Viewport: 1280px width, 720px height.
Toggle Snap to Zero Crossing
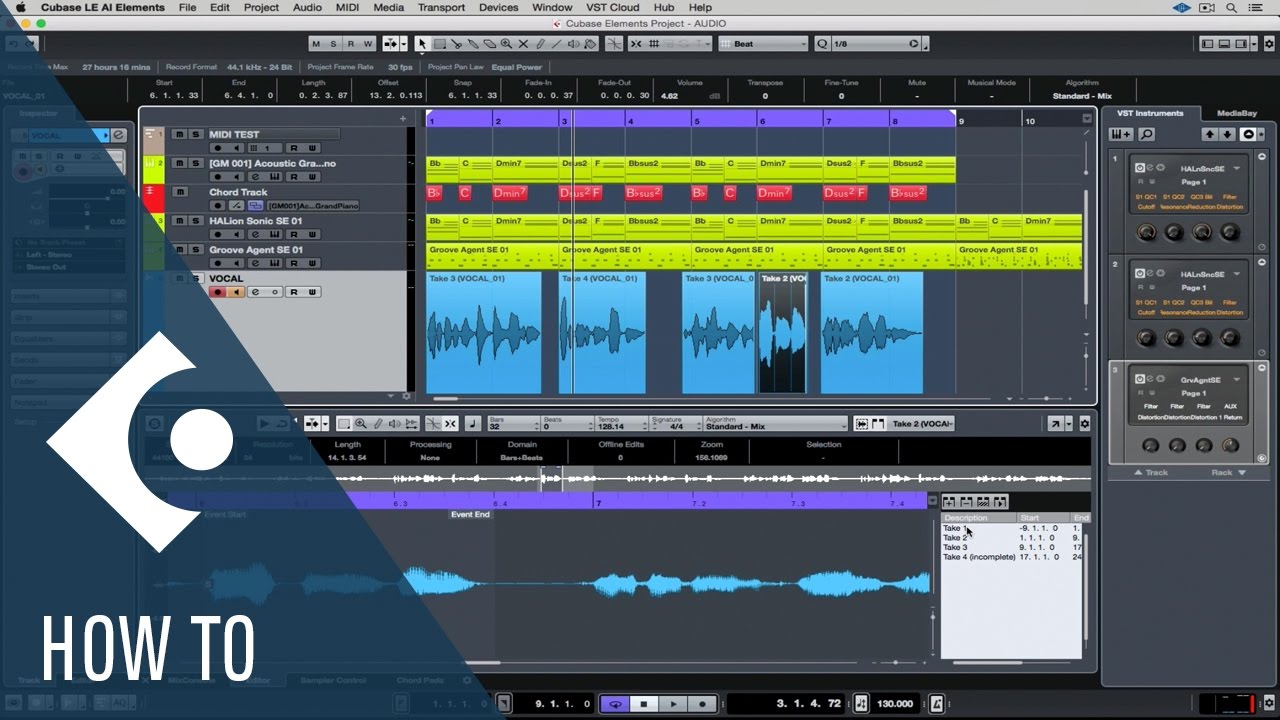click(614, 44)
